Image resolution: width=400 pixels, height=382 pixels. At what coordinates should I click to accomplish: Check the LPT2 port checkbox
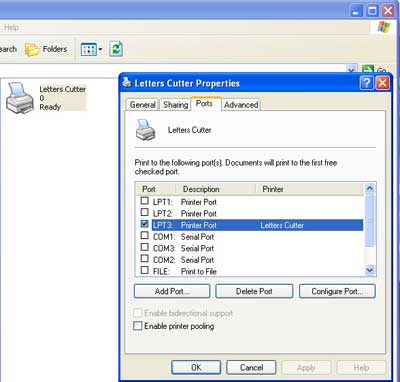coord(144,212)
